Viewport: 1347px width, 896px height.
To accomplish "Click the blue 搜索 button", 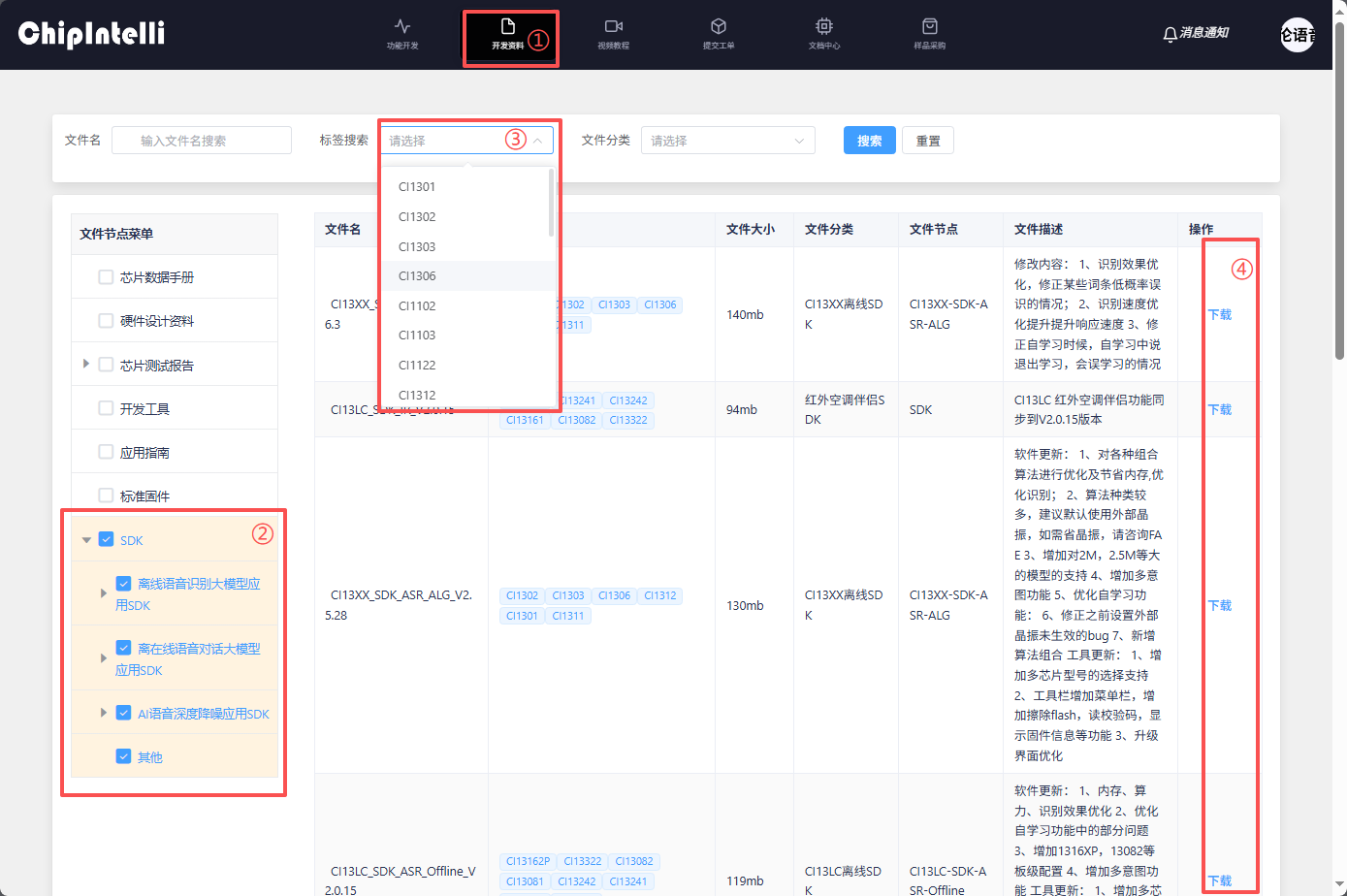I will click(869, 141).
